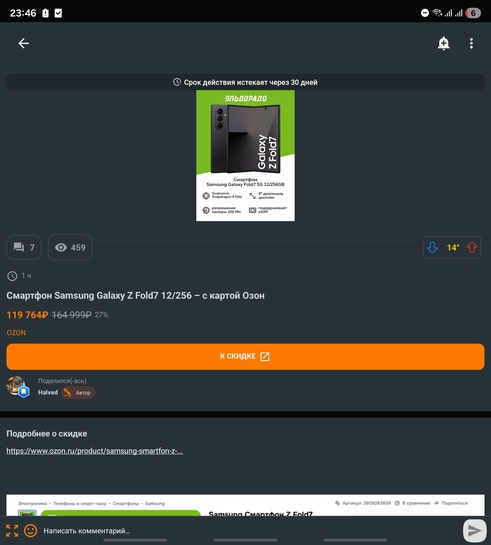Image resolution: width=491 pixels, height=545 pixels.
Task: Click the orange К СКИДКЕ button
Action: pos(245,357)
